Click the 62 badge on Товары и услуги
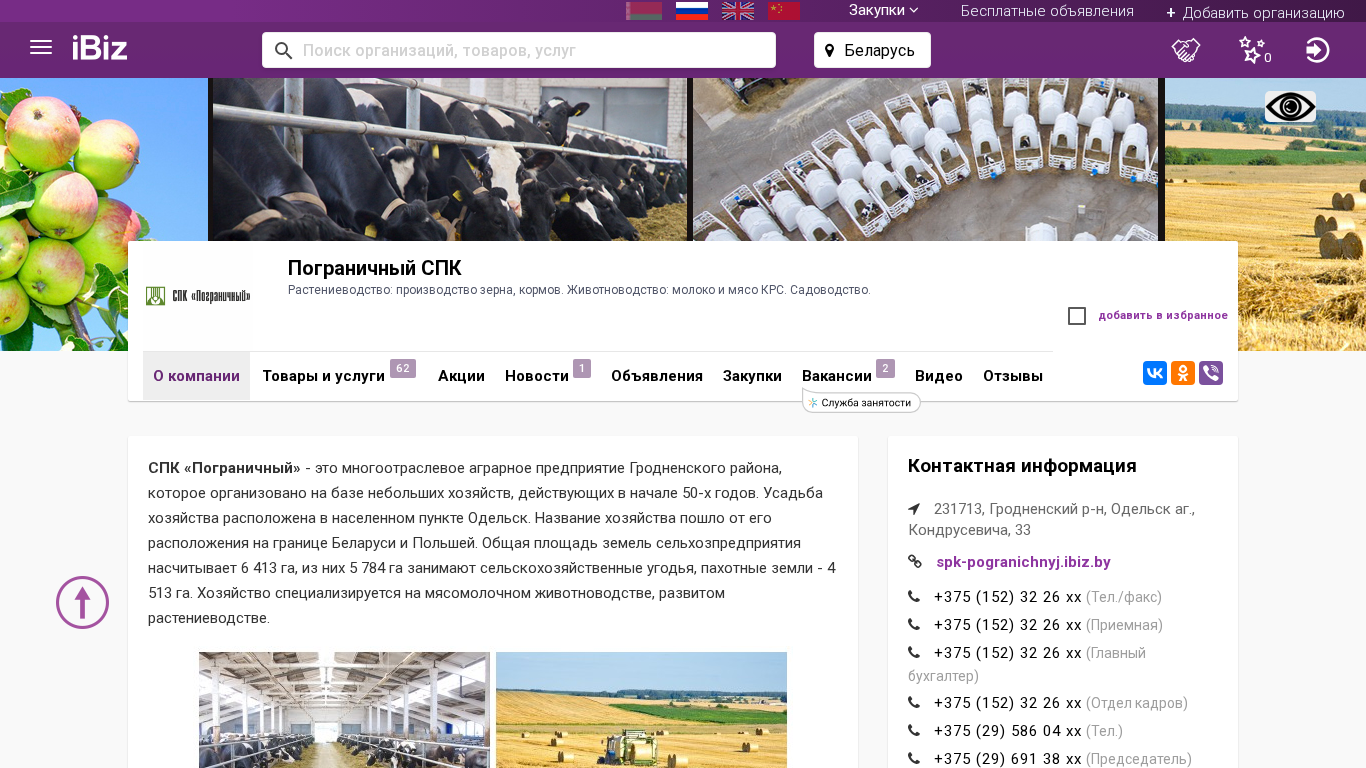The height and width of the screenshot is (768, 1366). tap(403, 368)
